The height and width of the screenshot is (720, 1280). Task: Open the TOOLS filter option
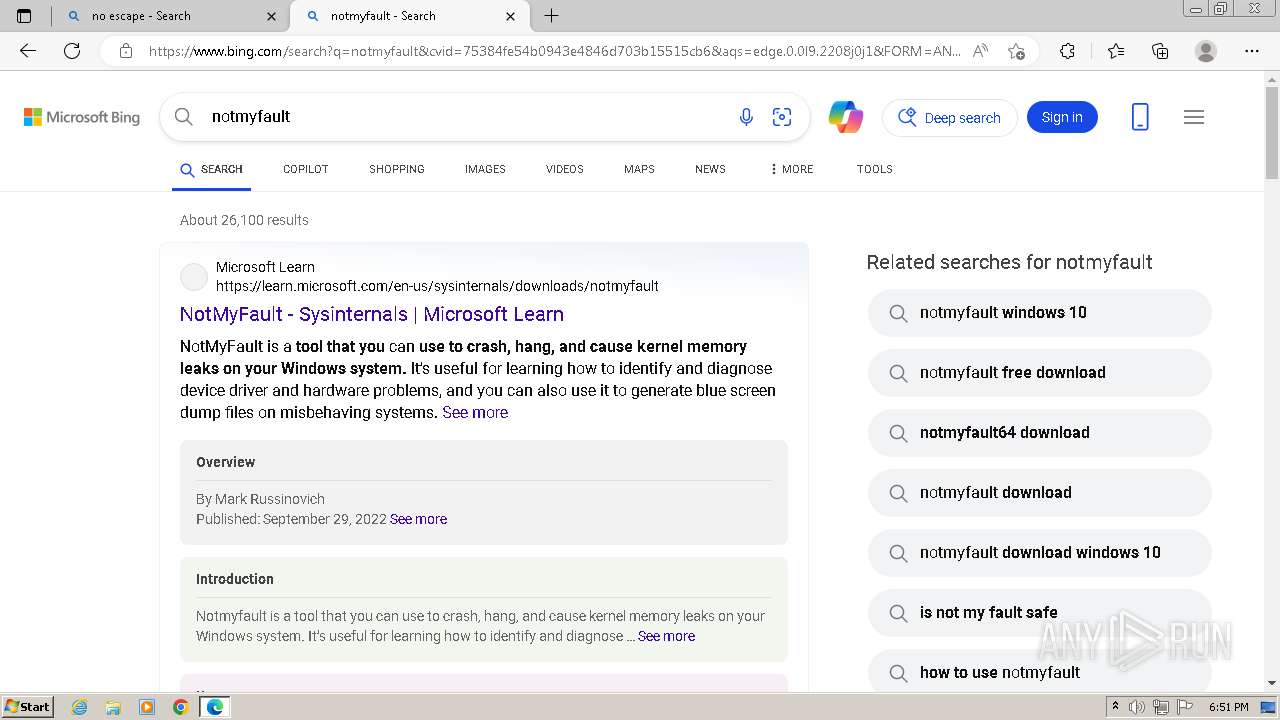point(875,169)
